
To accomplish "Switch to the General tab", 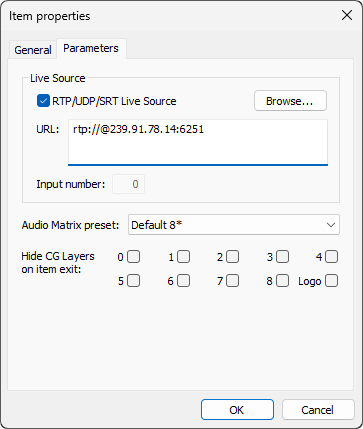I will pyautogui.click(x=33, y=50).
